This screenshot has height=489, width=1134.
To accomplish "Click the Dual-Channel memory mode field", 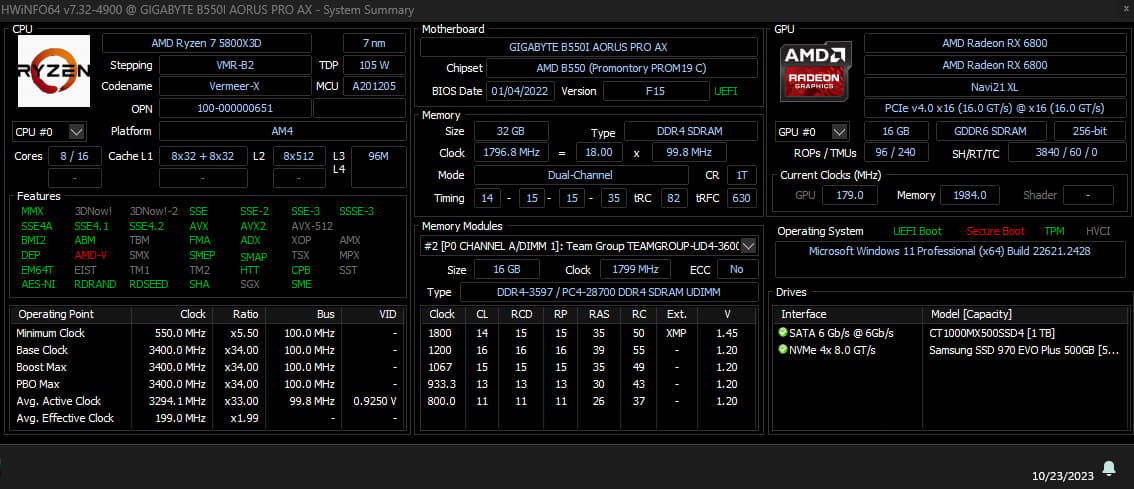I will (581, 175).
